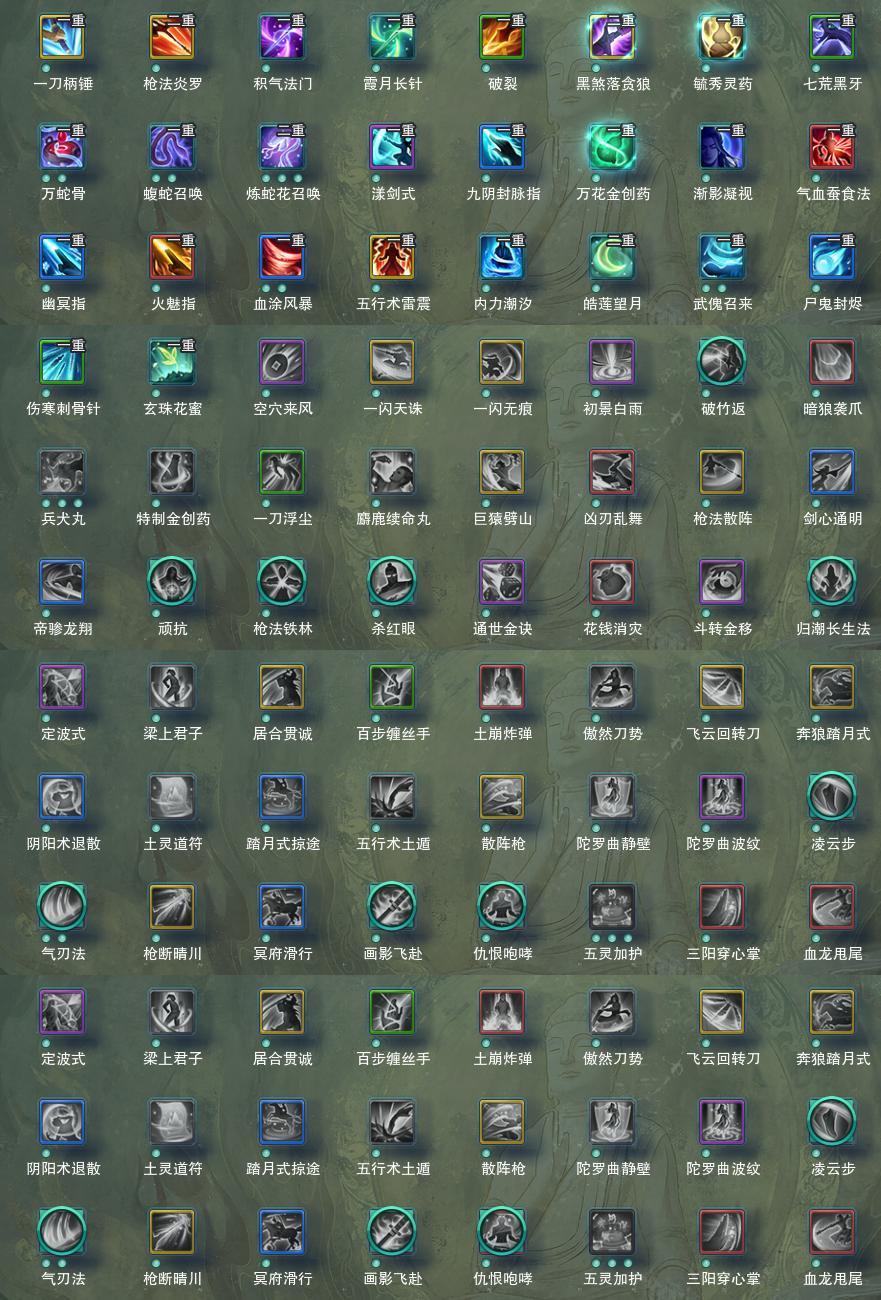This screenshot has width=881, height=1300.
Task: Choose the 兵犬丸 skill icon
Action: pyautogui.click(x=62, y=473)
